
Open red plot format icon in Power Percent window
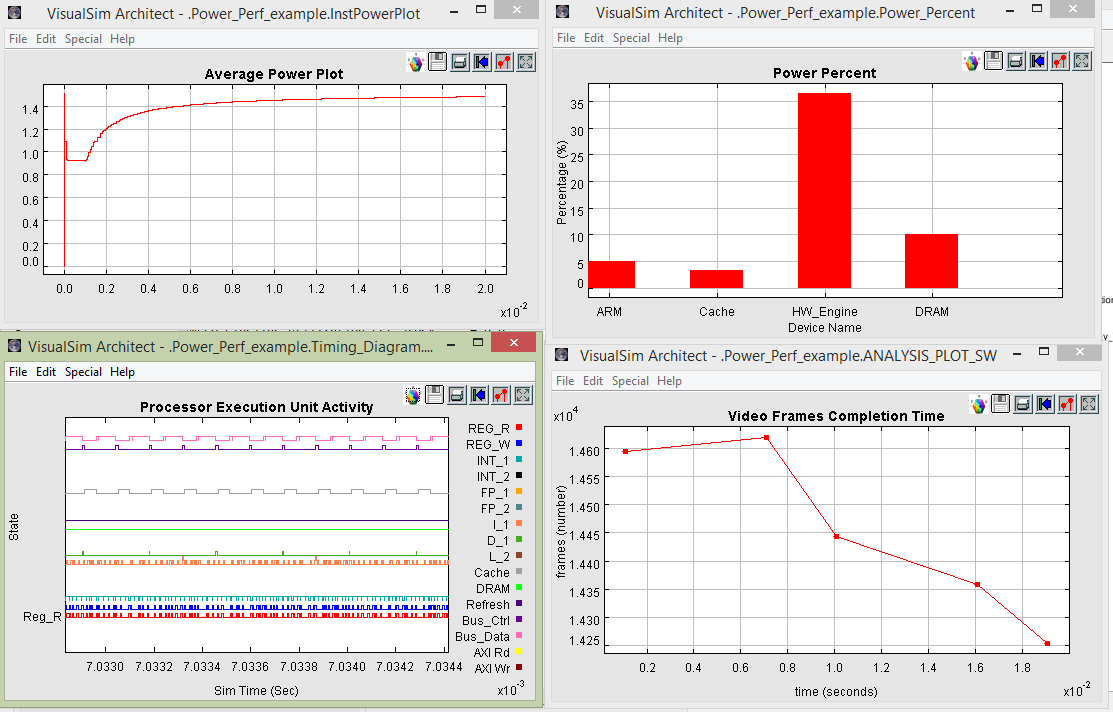coord(1059,62)
